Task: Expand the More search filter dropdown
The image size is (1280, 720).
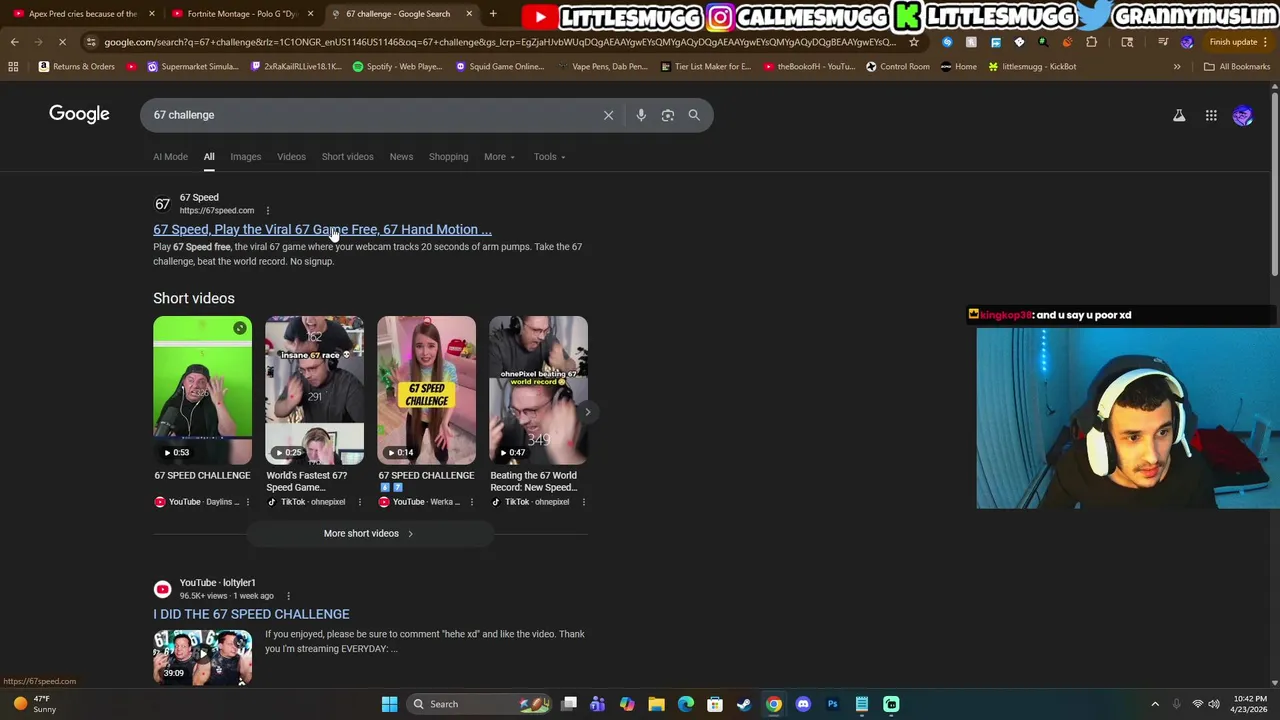Action: [499, 157]
